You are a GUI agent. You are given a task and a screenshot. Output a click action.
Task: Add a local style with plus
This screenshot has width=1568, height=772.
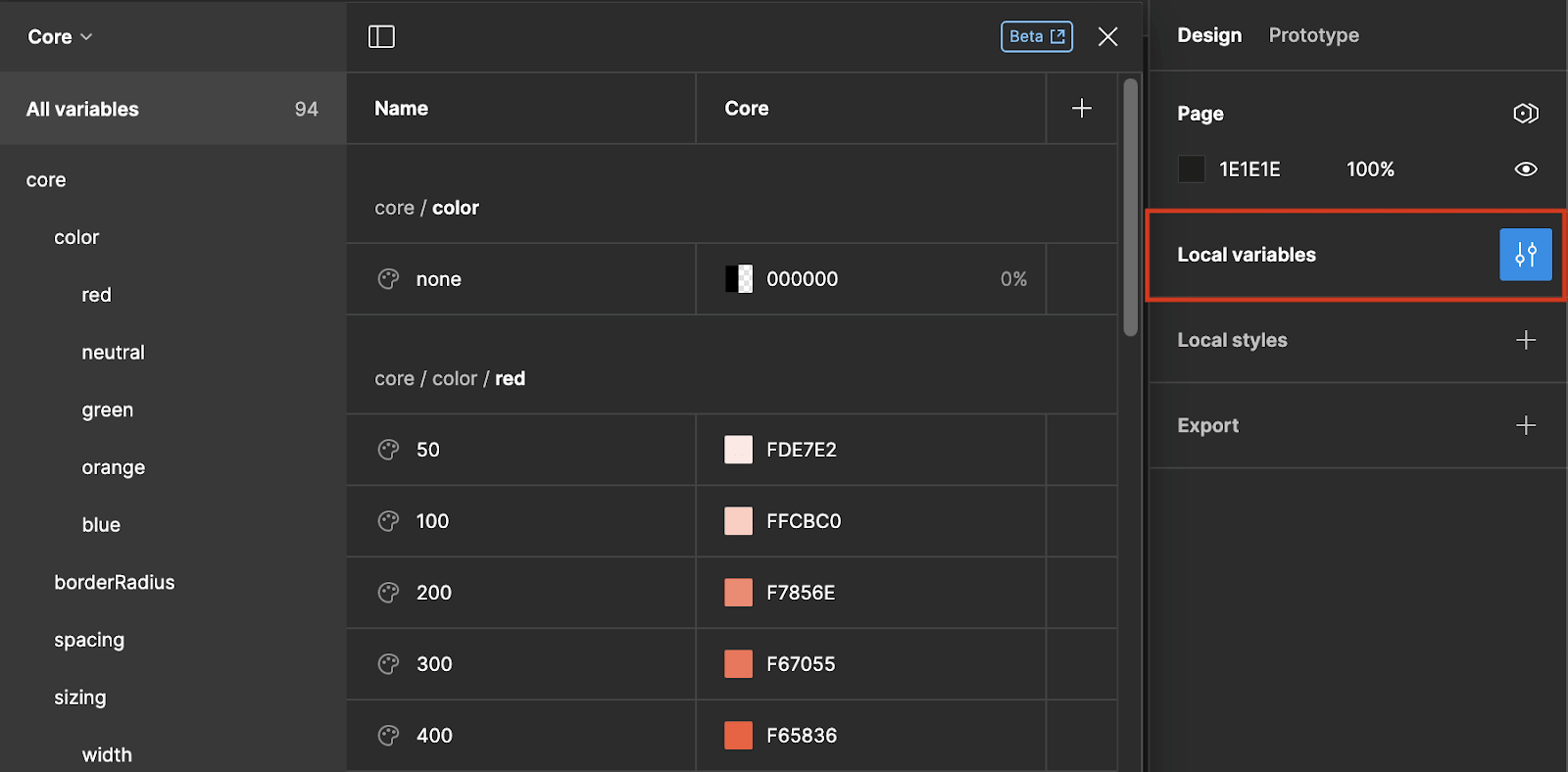click(x=1526, y=340)
